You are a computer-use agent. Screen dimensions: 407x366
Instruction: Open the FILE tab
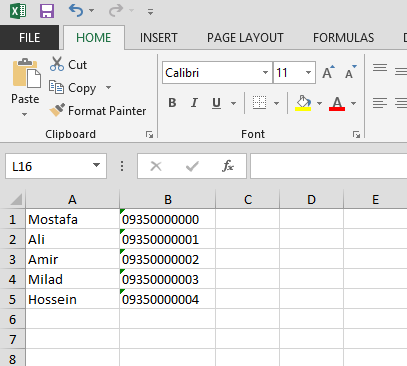pos(29,37)
